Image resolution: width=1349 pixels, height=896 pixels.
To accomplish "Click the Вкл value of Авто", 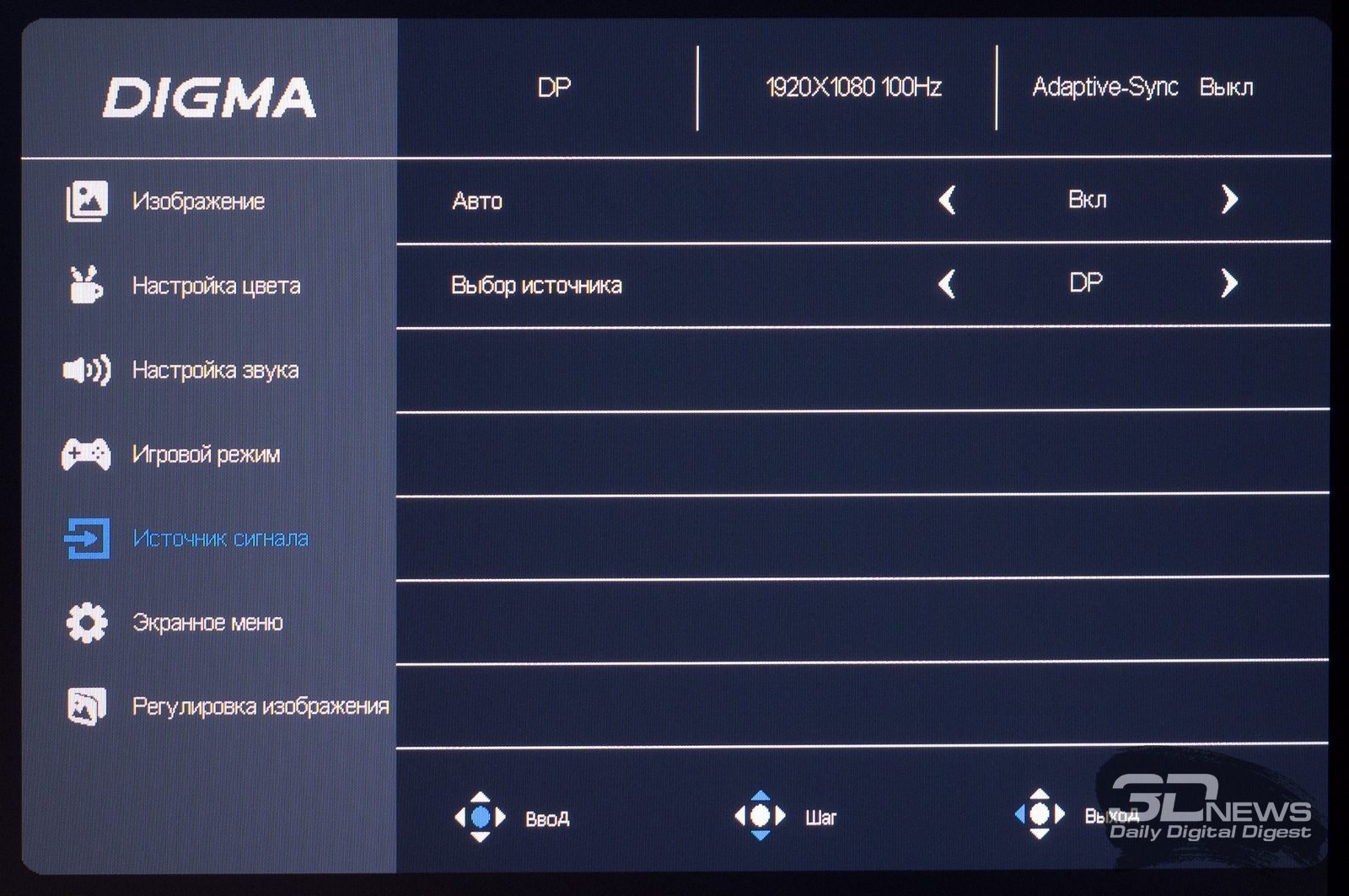I will [1087, 200].
